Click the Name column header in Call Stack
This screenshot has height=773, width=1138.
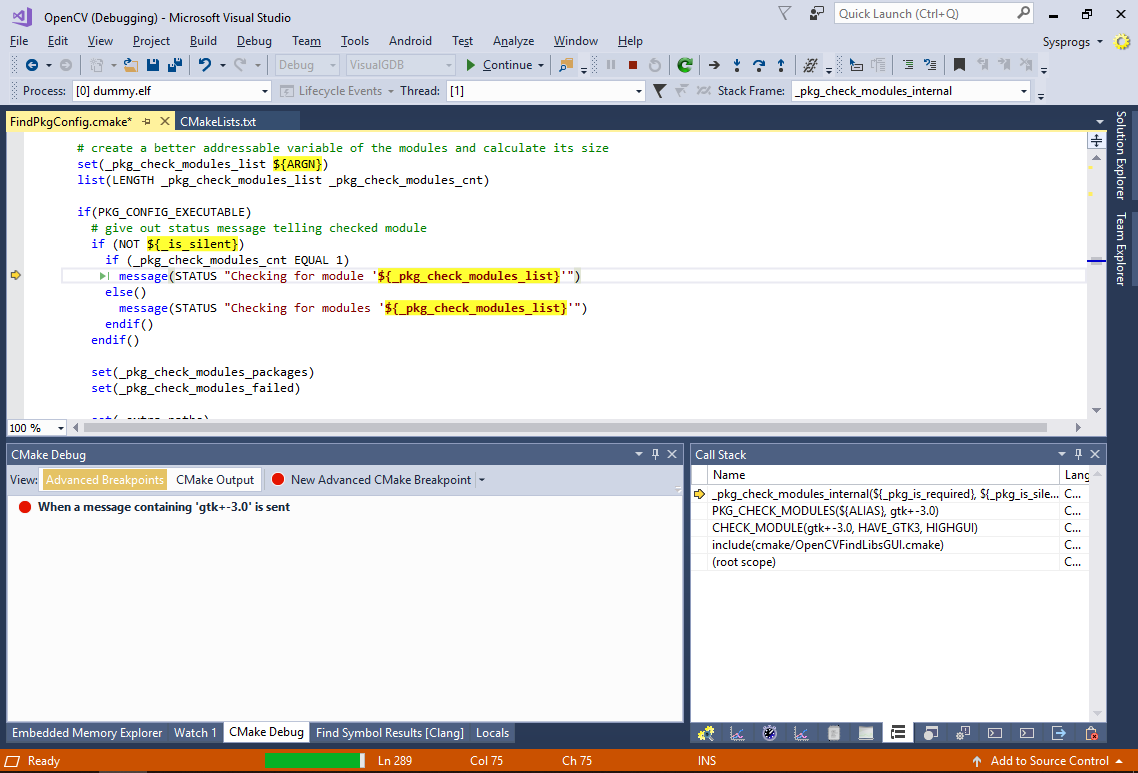pos(884,475)
